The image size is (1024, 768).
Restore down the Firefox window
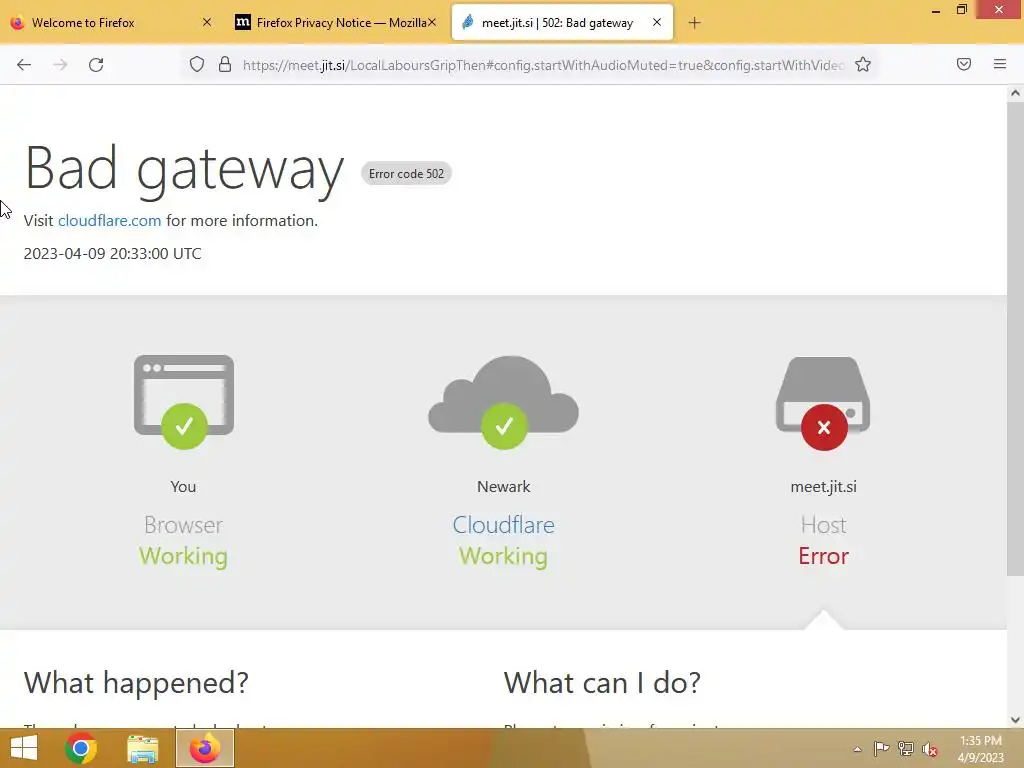click(961, 10)
